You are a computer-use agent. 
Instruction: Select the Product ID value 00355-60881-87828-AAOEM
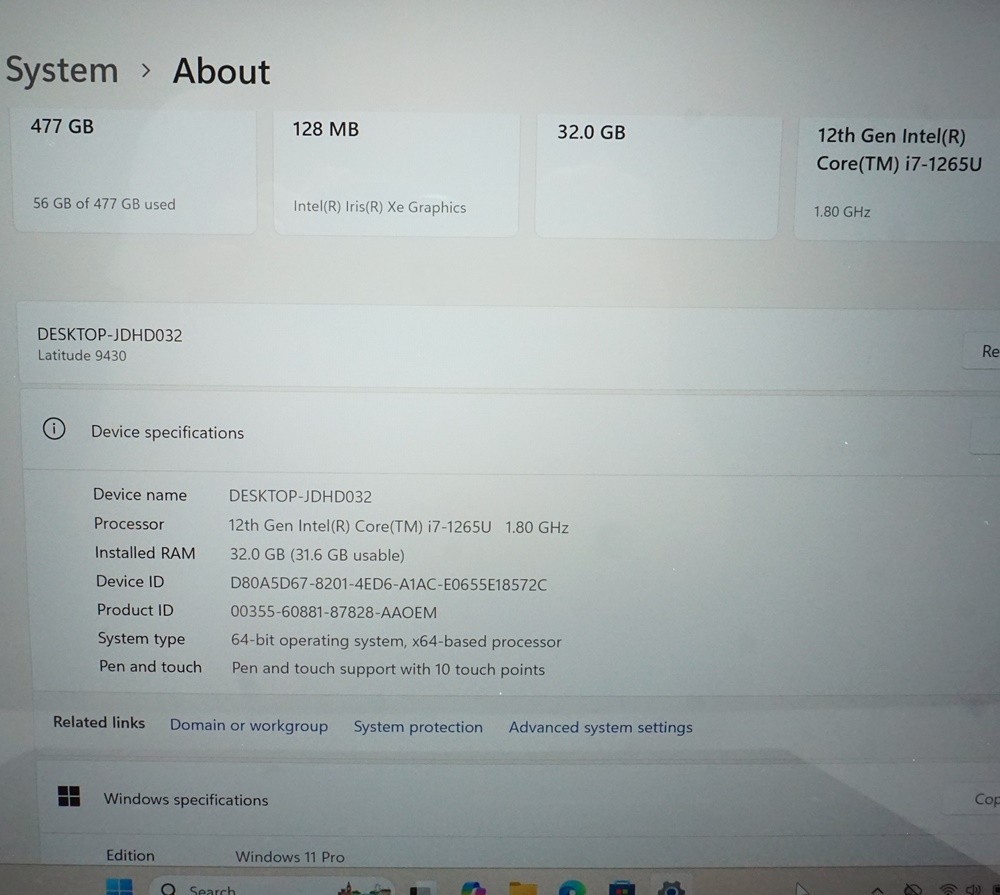334,612
